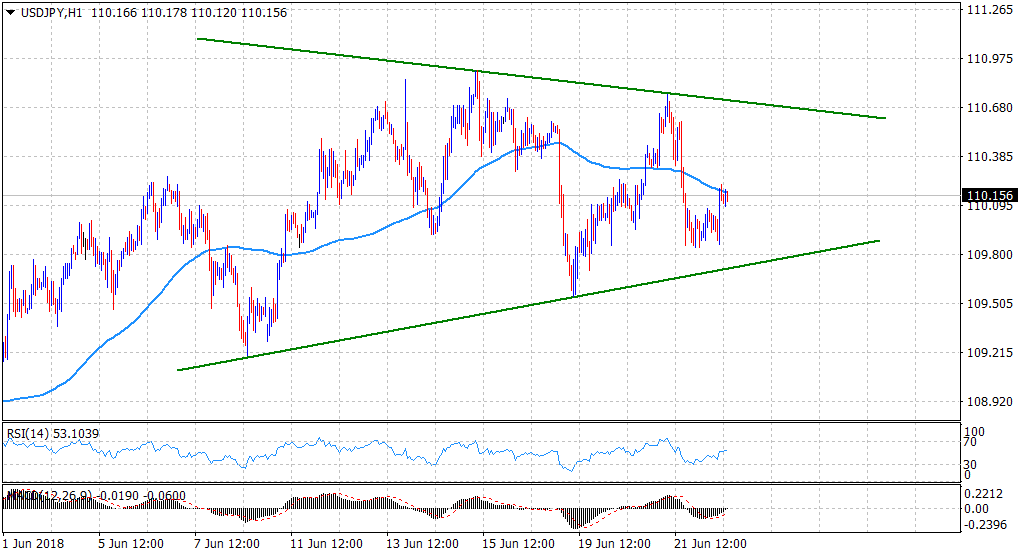Open the chart dropdown arrow beside USDJPY,H1
The image size is (1020, 556).
point(10,12)
